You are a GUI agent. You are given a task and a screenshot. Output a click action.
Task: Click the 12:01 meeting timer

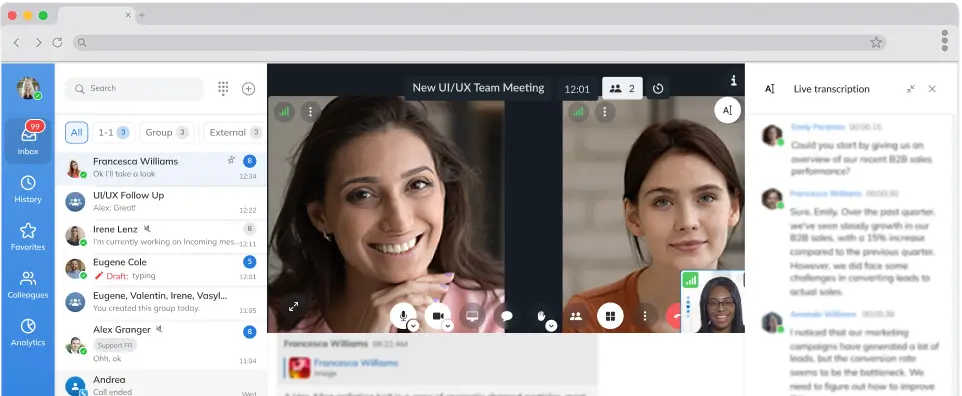(x=577, y=90)
